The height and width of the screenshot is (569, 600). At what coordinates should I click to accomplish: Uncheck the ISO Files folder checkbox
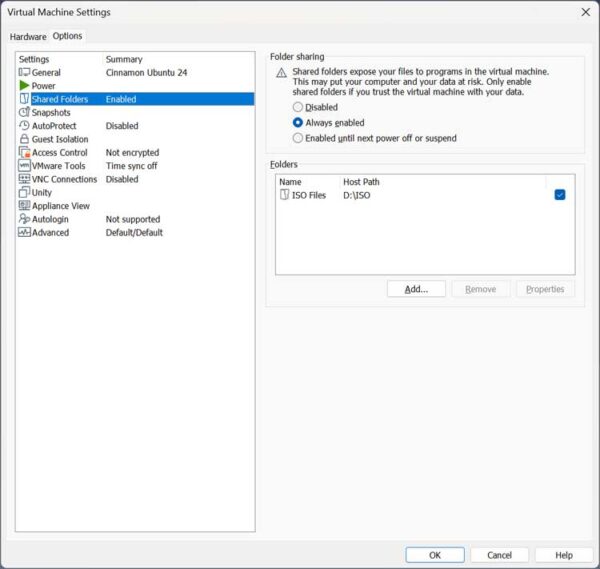tap(560, 195)
